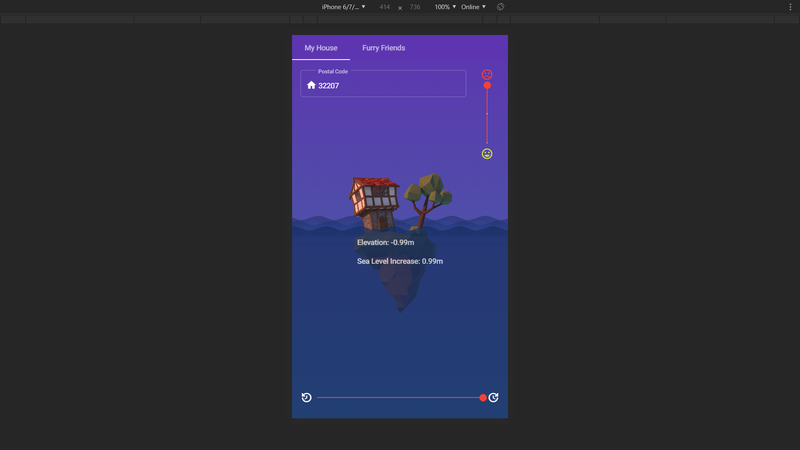Click the viewport height field showing 736

[x=415, y=7]
